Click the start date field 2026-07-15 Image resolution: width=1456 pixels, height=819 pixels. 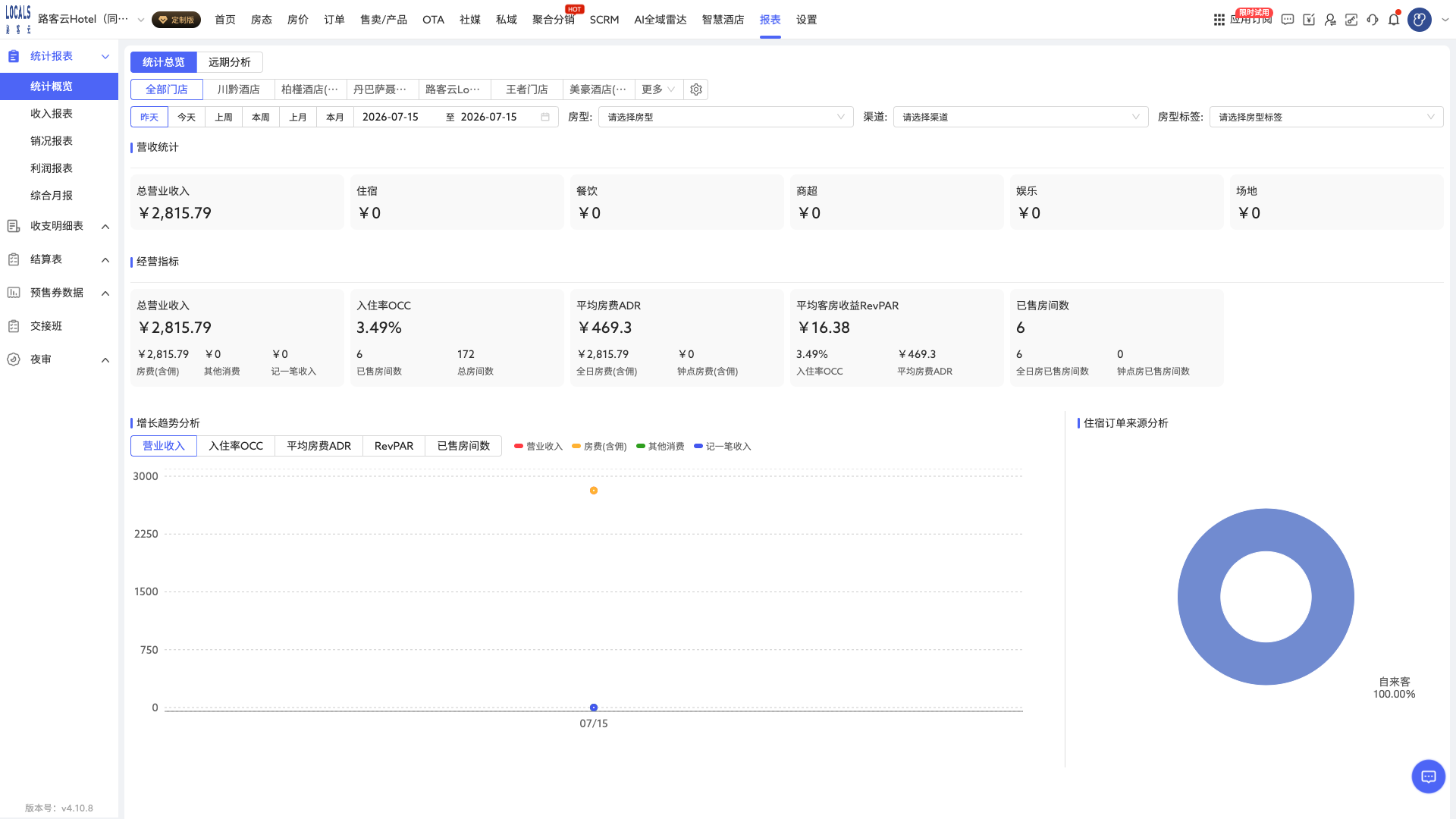point(391,117)
